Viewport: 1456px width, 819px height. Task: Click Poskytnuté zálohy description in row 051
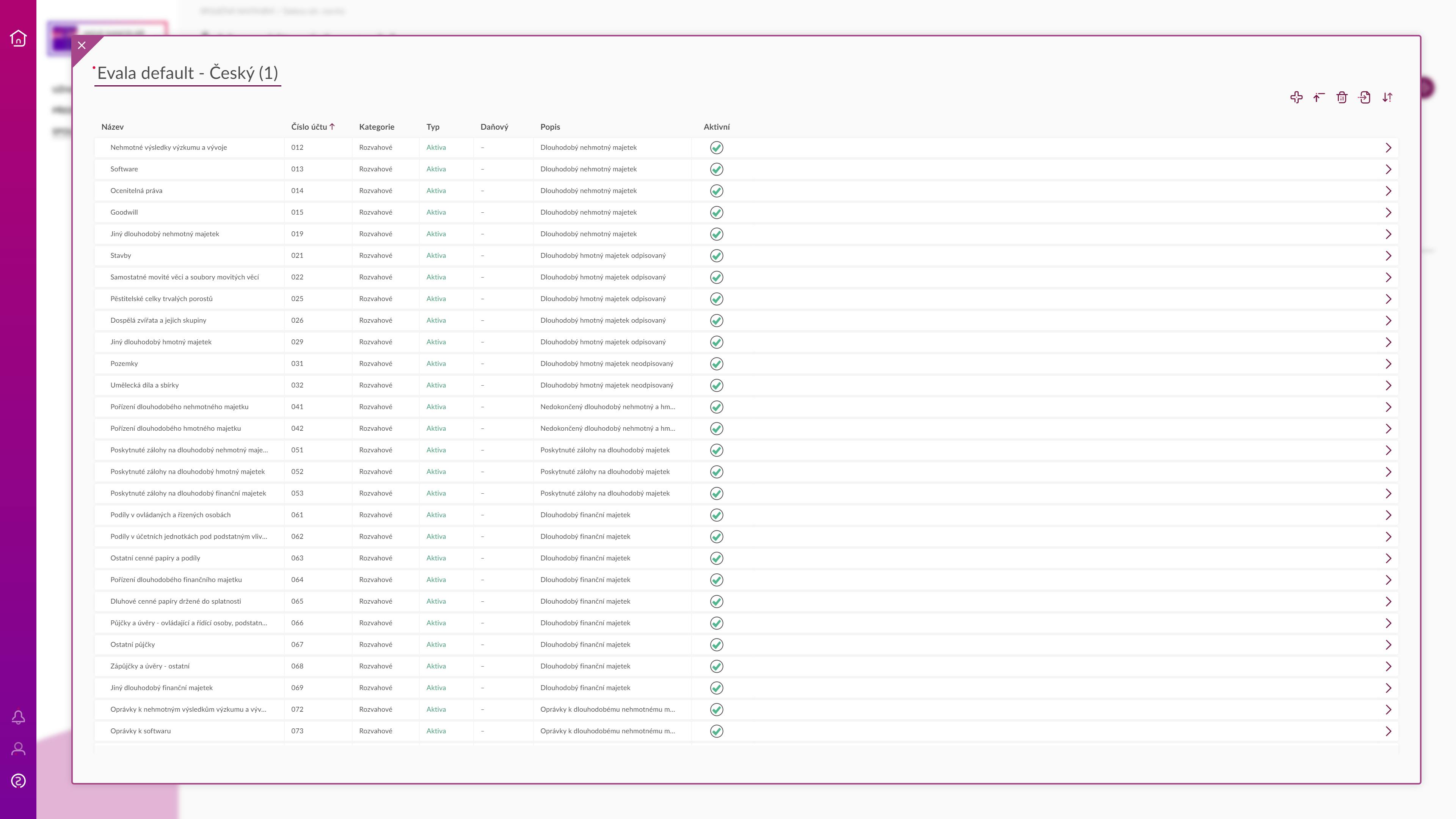pos(605,450)
